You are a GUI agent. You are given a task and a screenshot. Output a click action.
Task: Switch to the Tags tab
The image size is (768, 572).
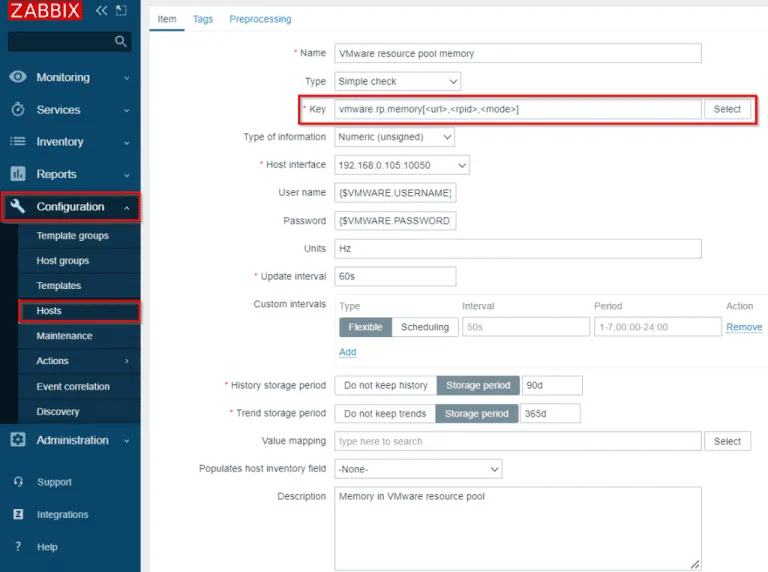(x=203, y=19)
